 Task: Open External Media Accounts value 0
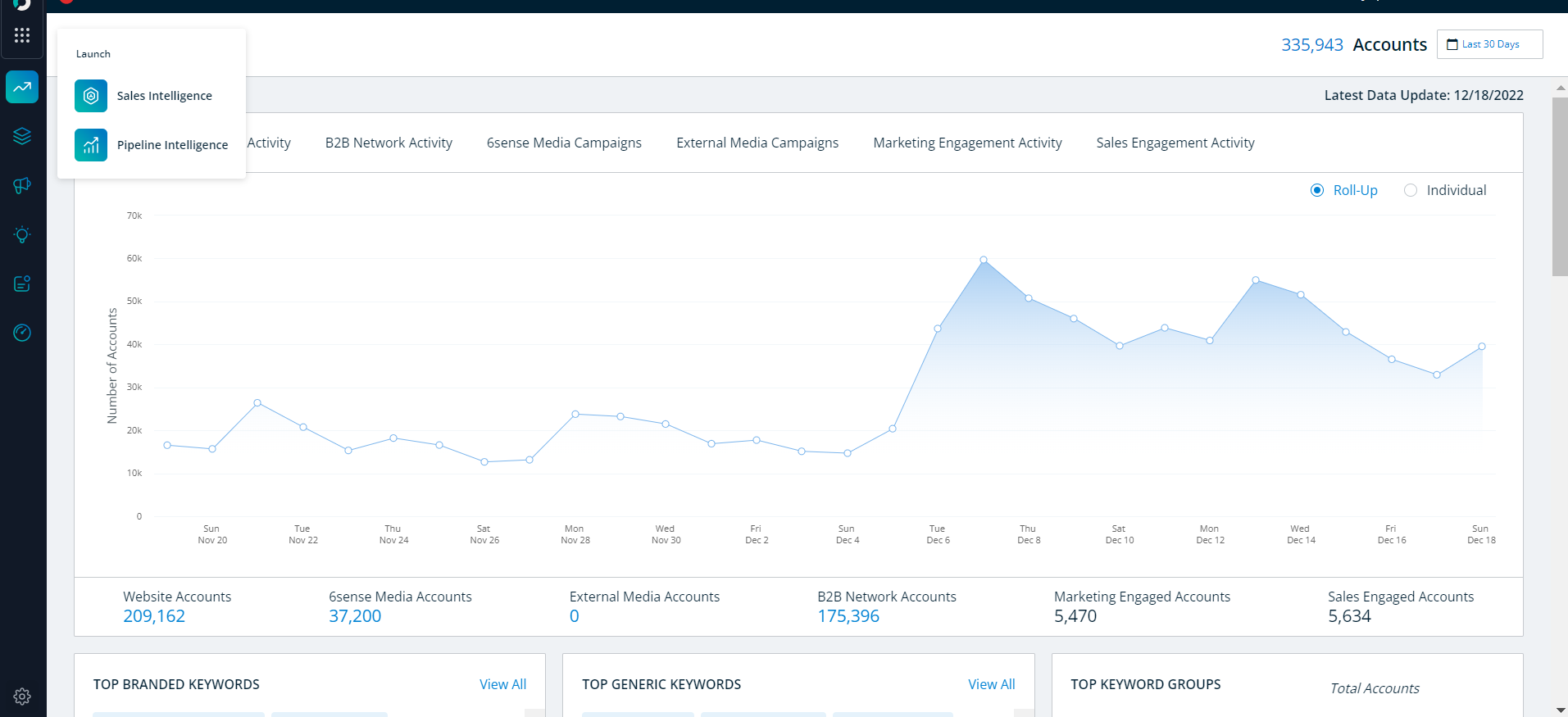tap(575, 616)
